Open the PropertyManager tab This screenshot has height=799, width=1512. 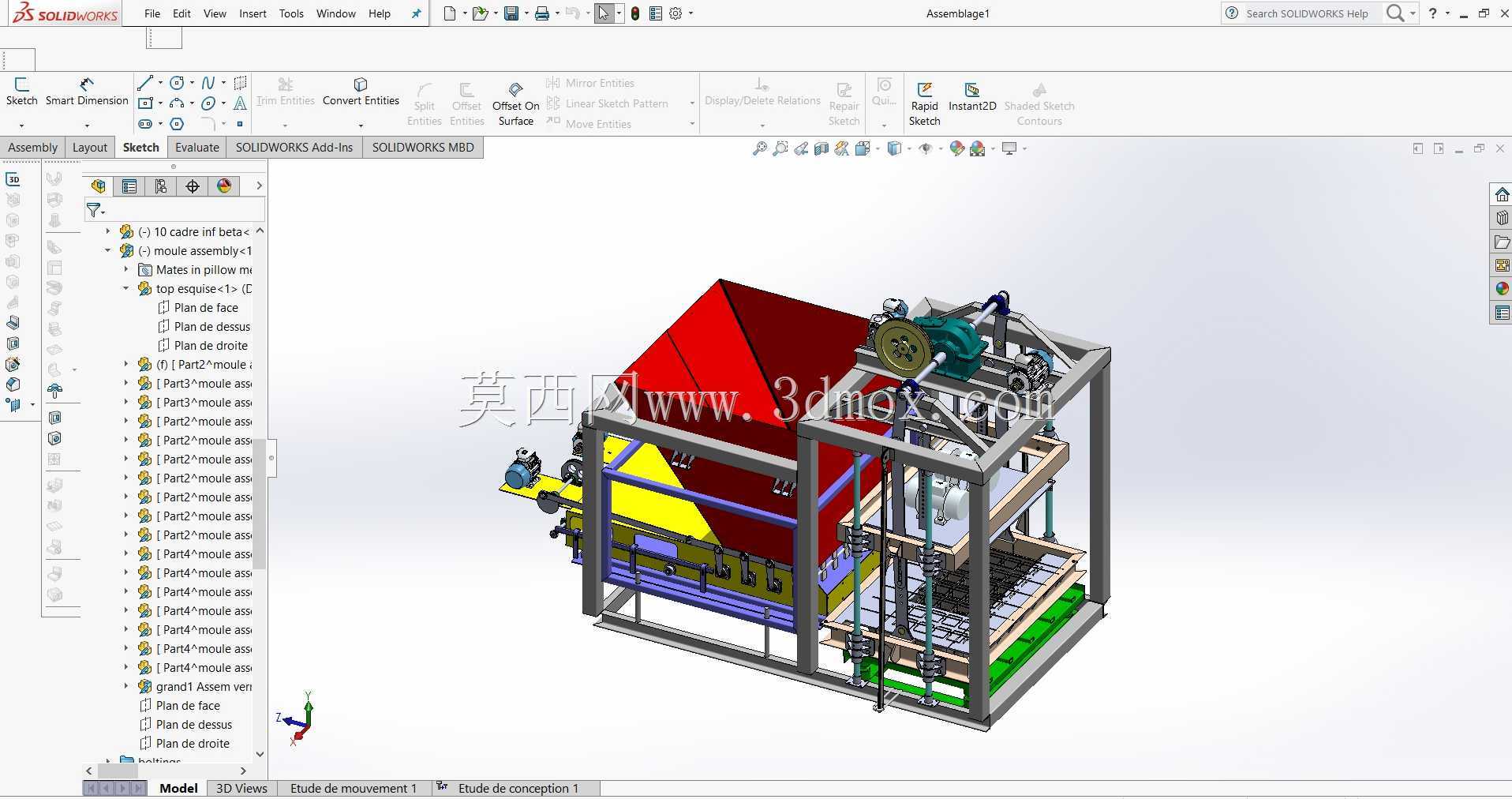coord(129,186)
